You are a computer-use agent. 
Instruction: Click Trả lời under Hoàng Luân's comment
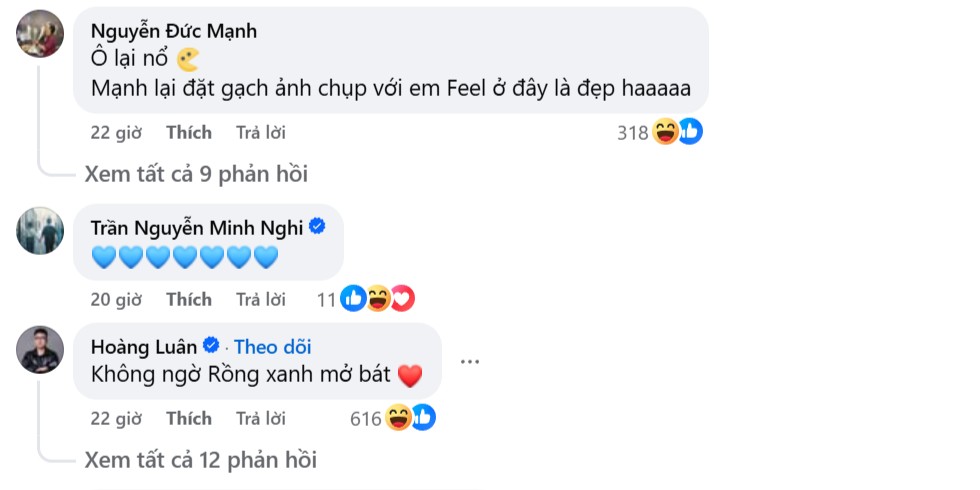[x=260, y=418]
